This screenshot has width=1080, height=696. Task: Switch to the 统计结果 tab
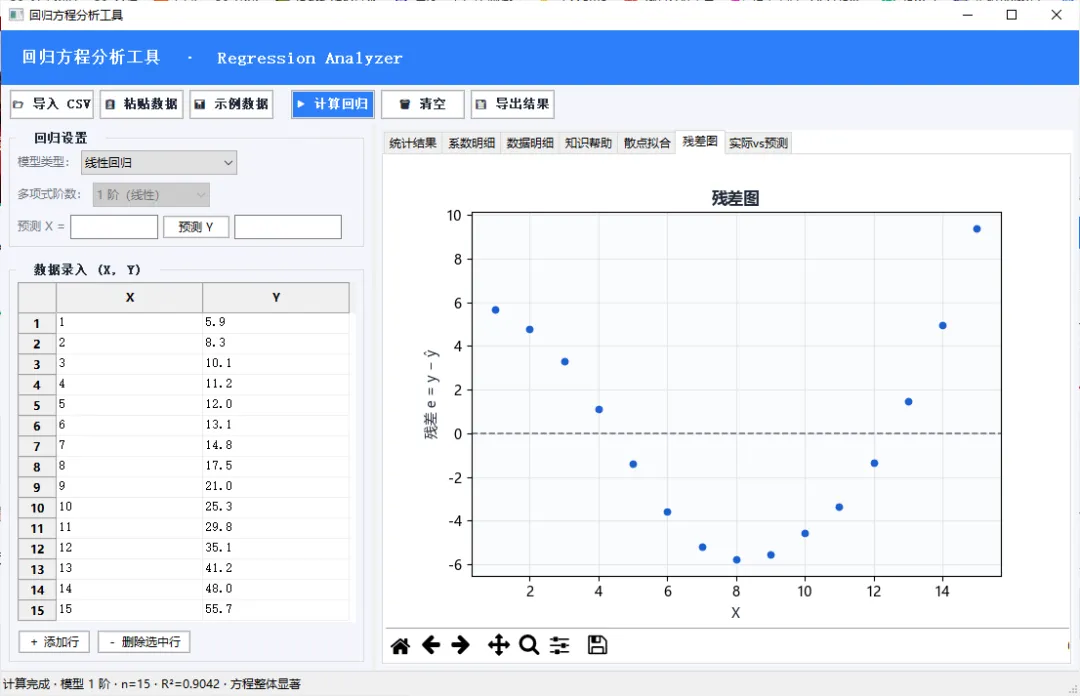point(413,143)
